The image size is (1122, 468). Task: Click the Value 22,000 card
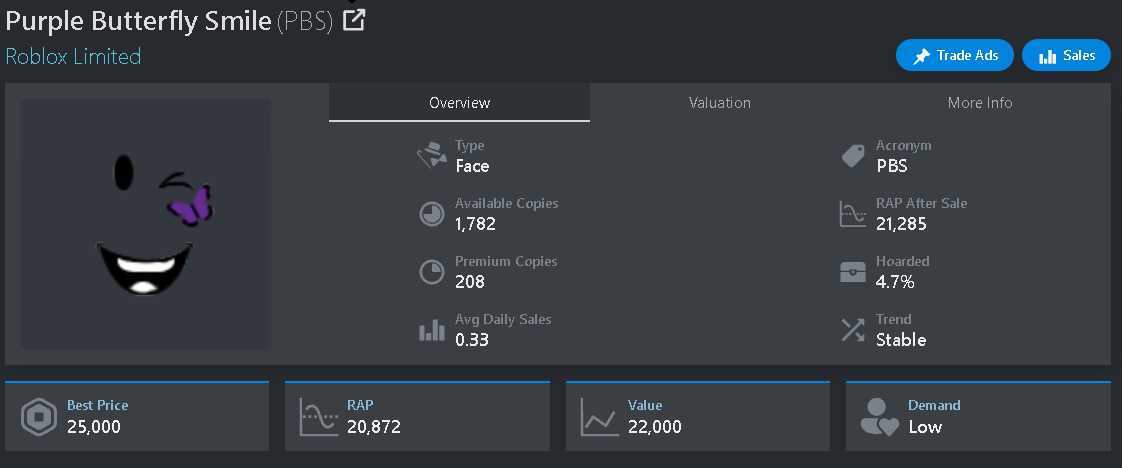pyautogui.click(x=698, y=416)
